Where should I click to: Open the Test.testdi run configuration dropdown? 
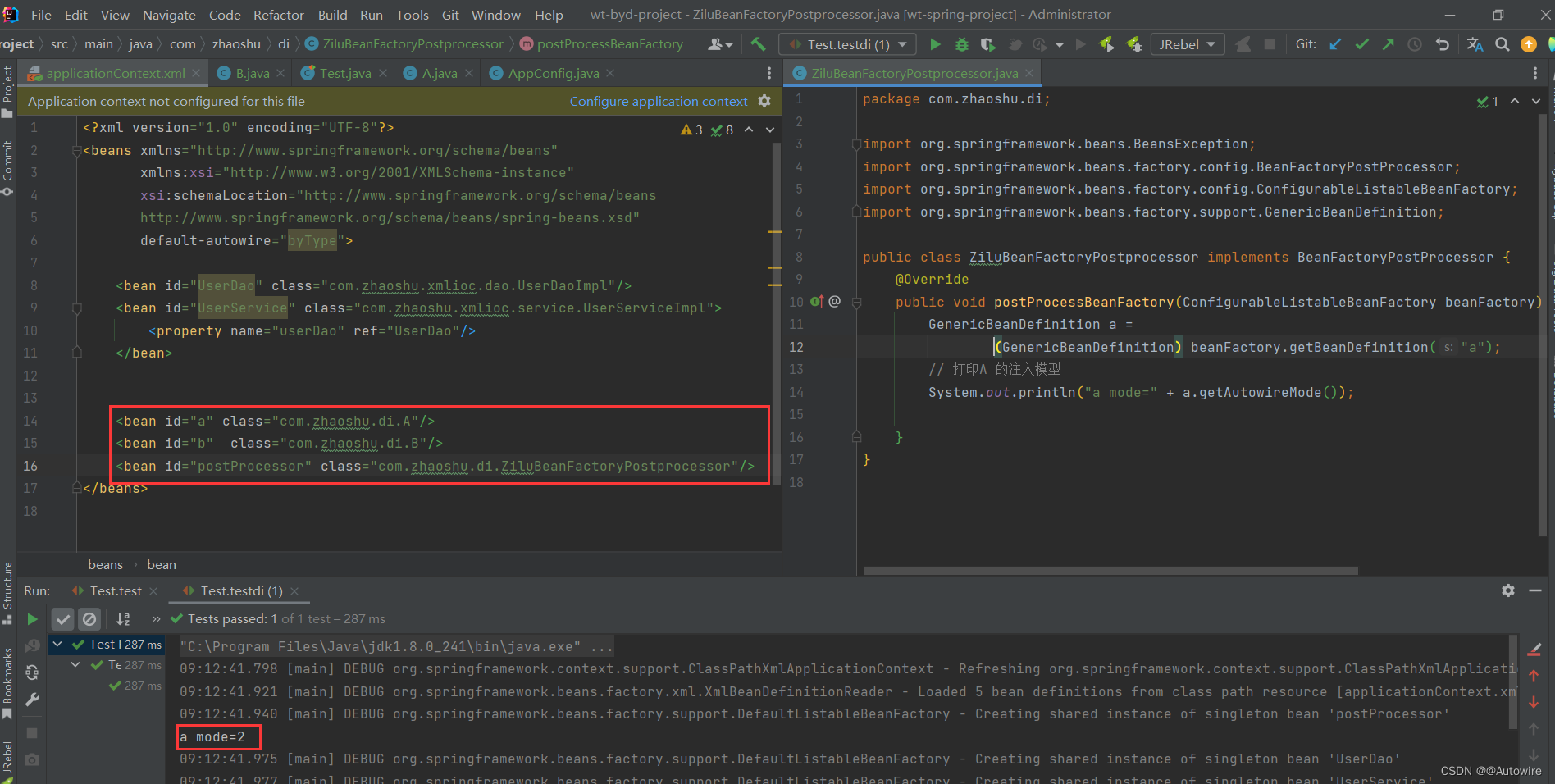(848, 44)
